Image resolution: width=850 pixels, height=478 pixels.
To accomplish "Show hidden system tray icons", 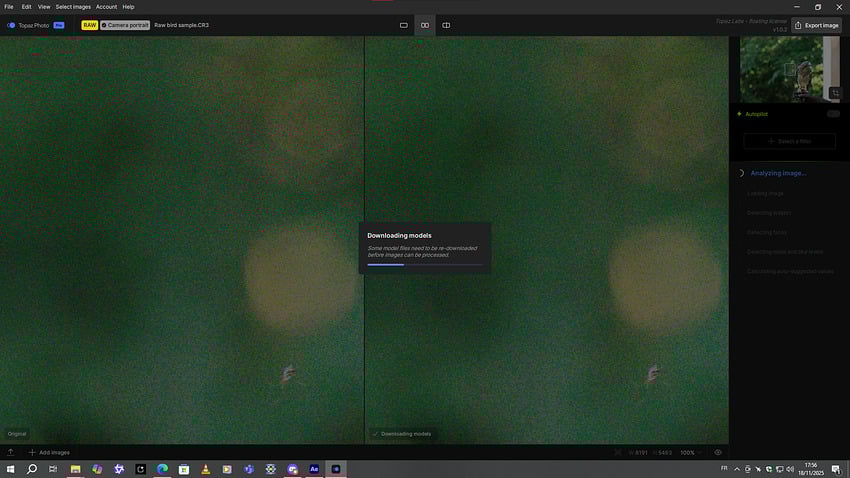I will coord(737,468).
